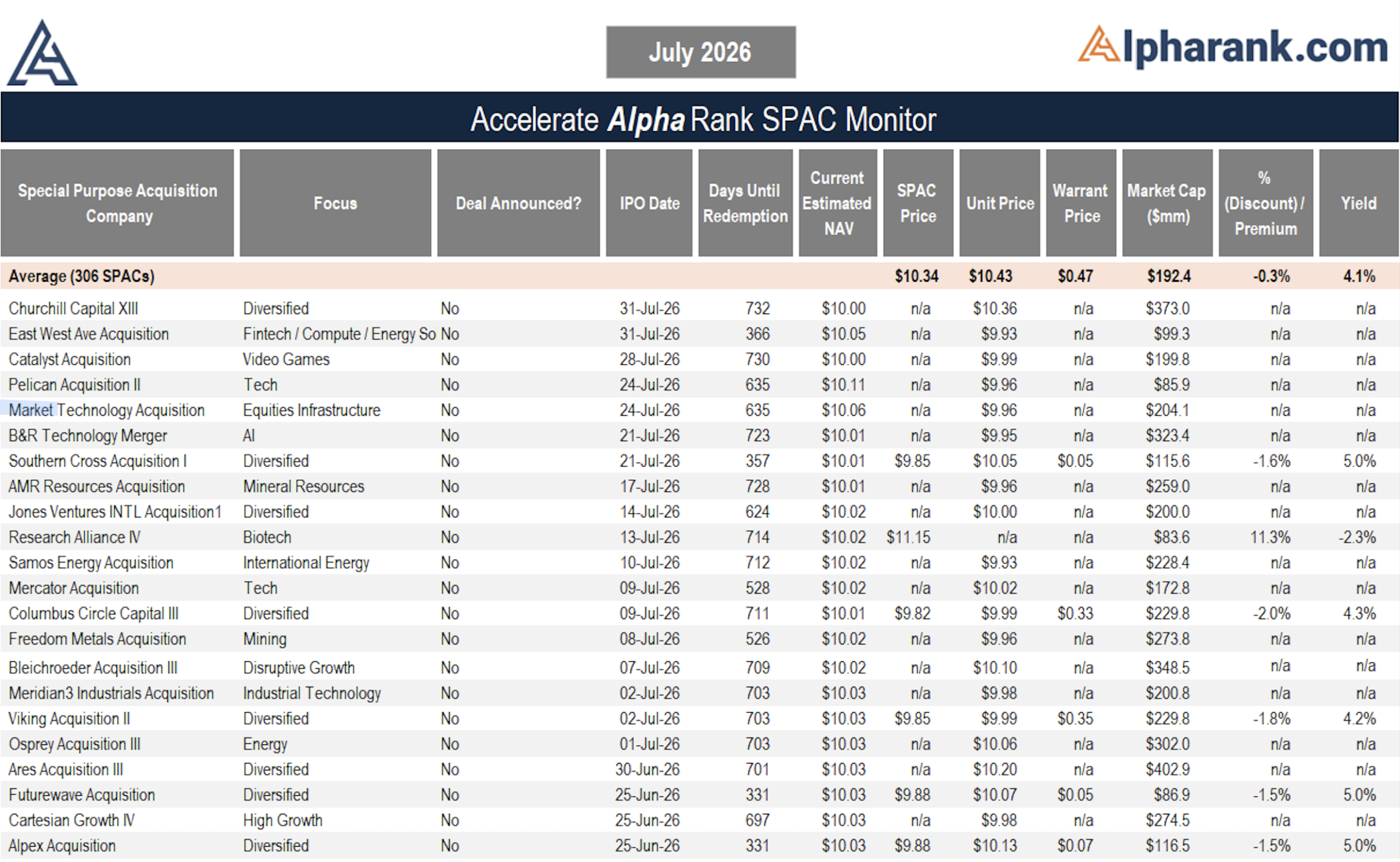Image resolution: width=1400 pixels, height=862 pixels.
Task: Select the July 2026 date button
Action: click(x=701, y=52)
